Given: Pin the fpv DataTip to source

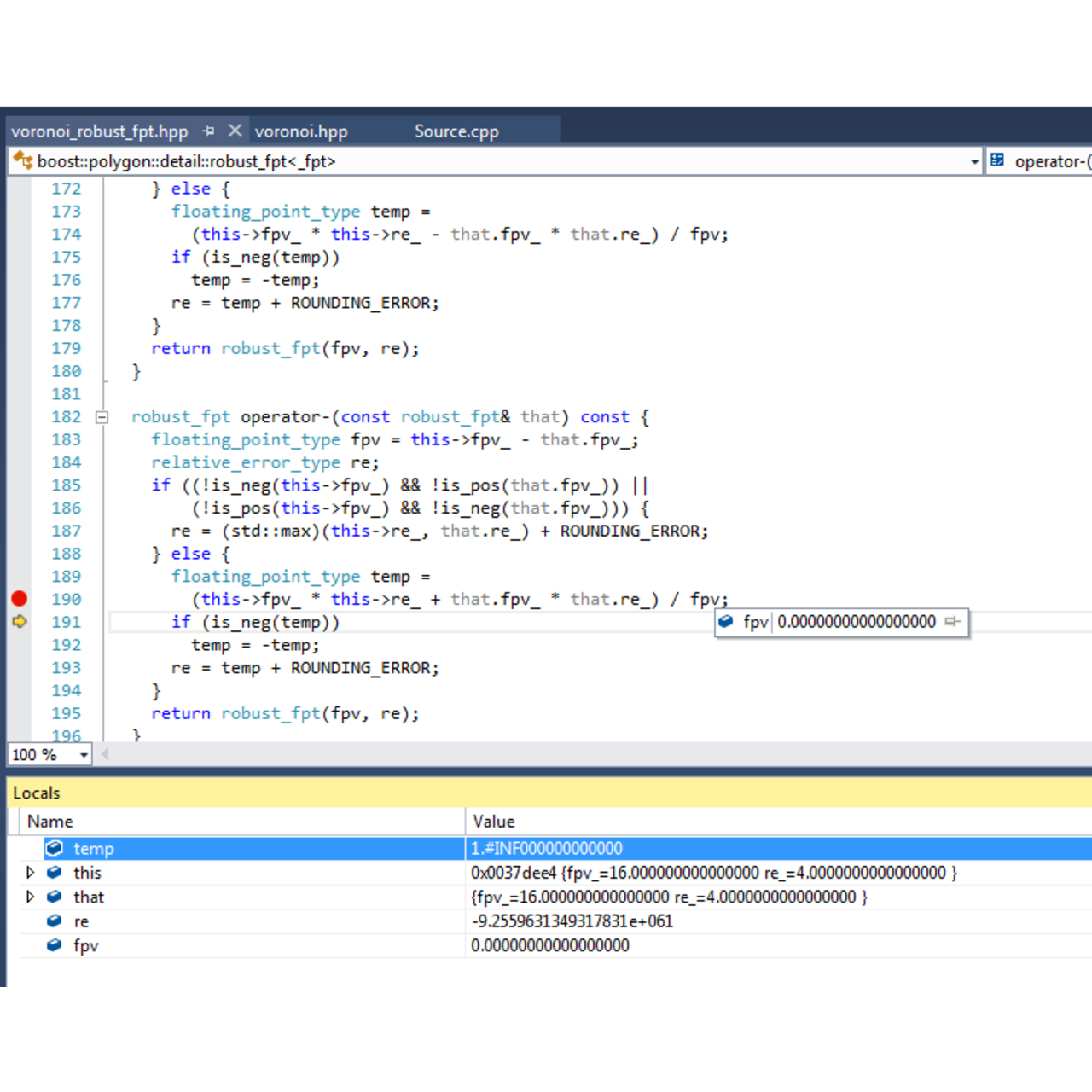Looking at the screenshot, I should point(953,622).
